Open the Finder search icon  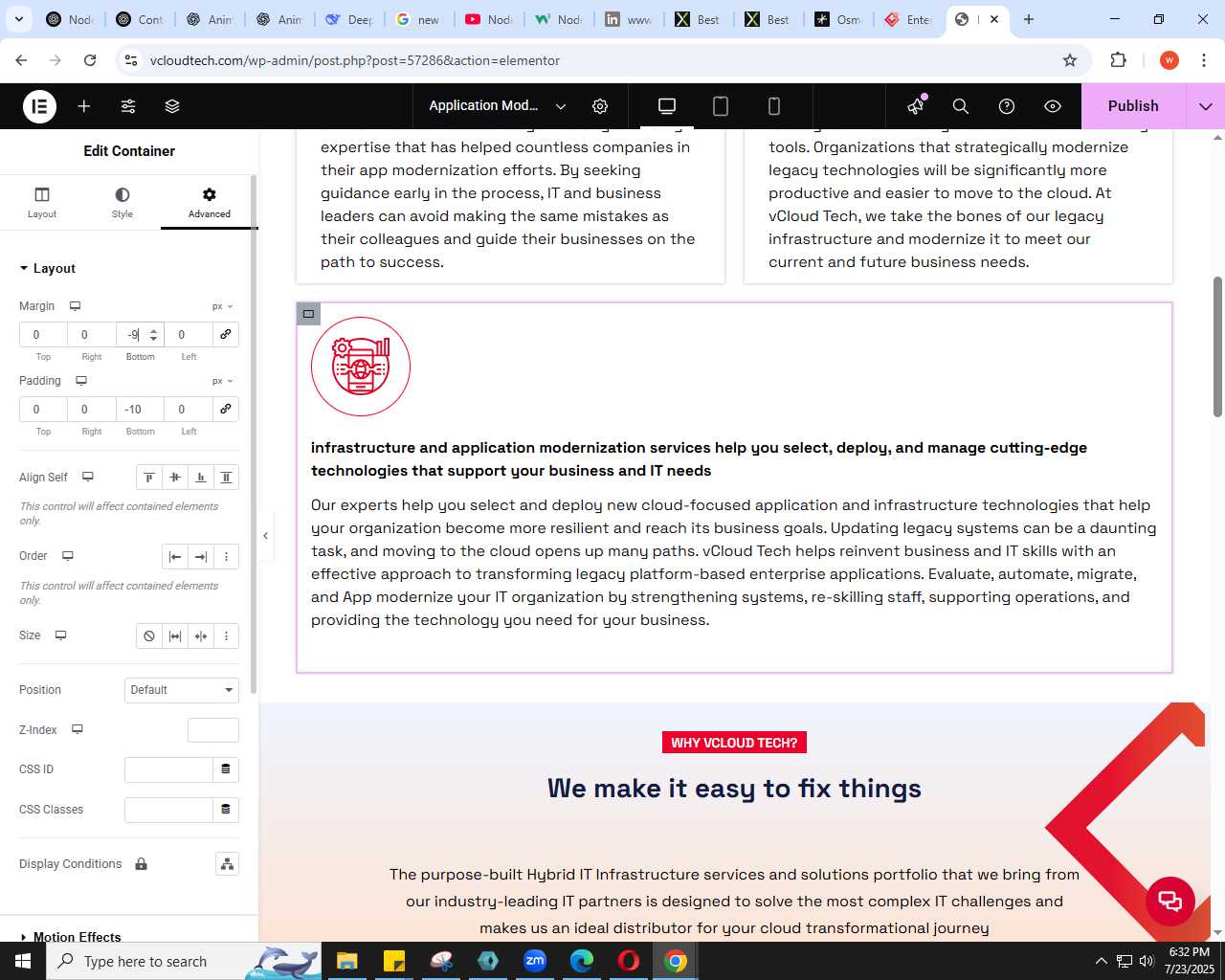pyautogui.click(x=961, y=106)
